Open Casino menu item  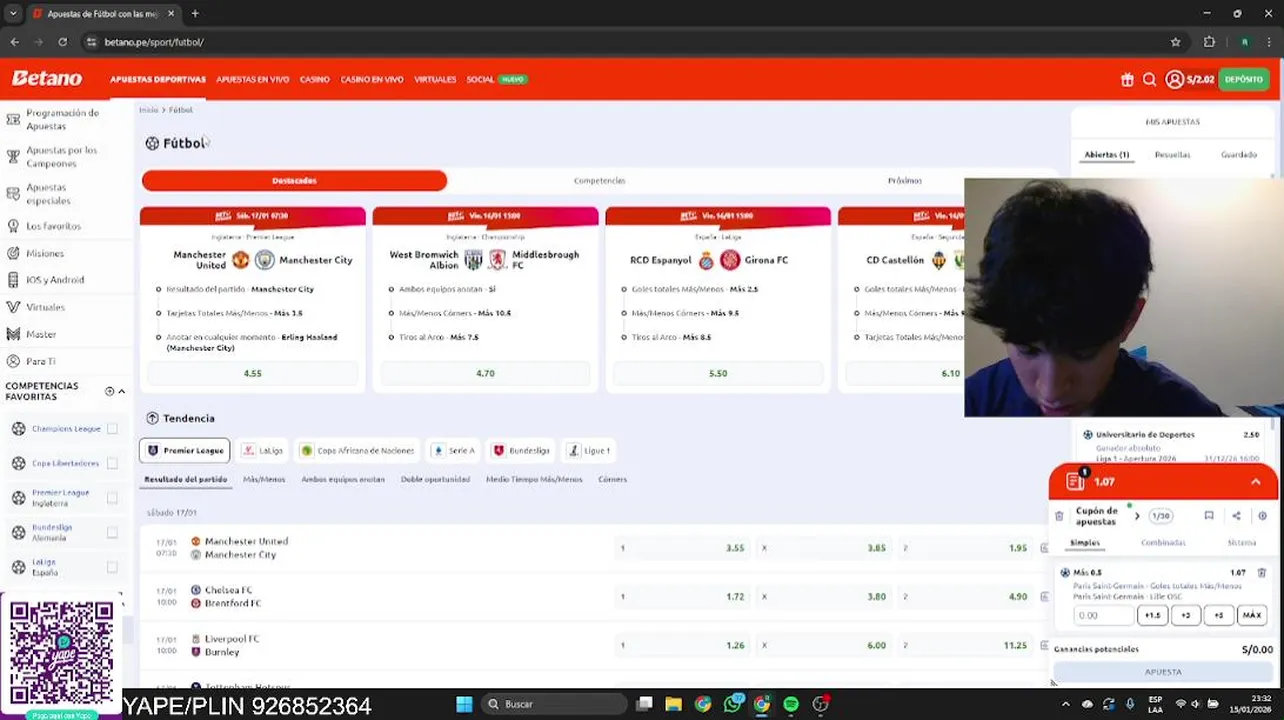click(314, 79)
